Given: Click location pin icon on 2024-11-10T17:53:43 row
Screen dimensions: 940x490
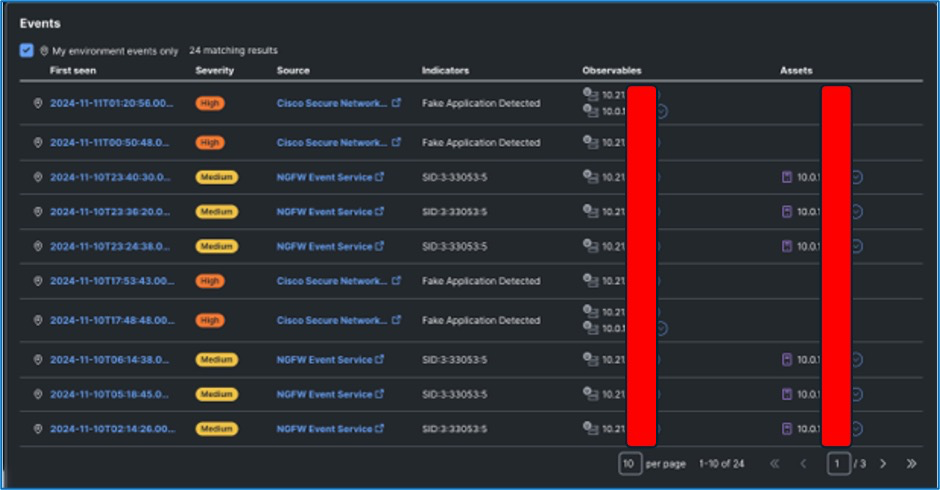Looking at the screenshot, I should pyautogui.click(x=38, y=281).
